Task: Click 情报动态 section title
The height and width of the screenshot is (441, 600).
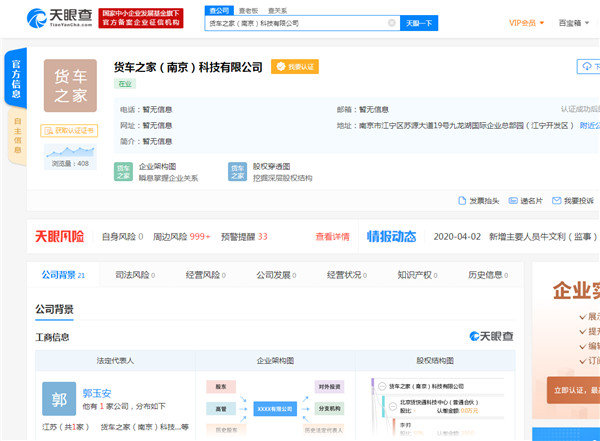Action: pyautogui.click(x=391, y=237)
